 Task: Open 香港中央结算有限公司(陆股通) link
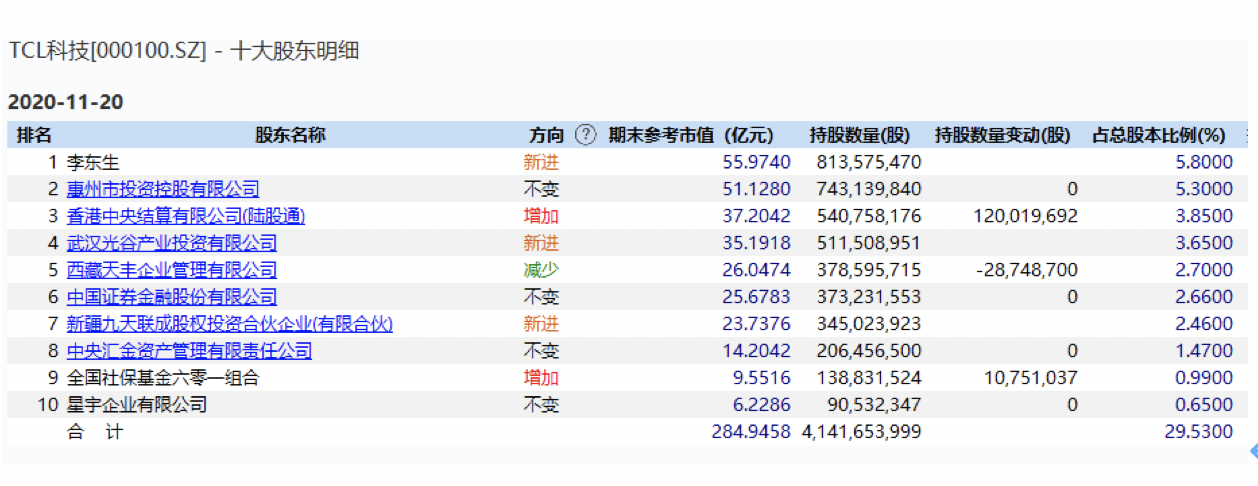tap(185, 216)
